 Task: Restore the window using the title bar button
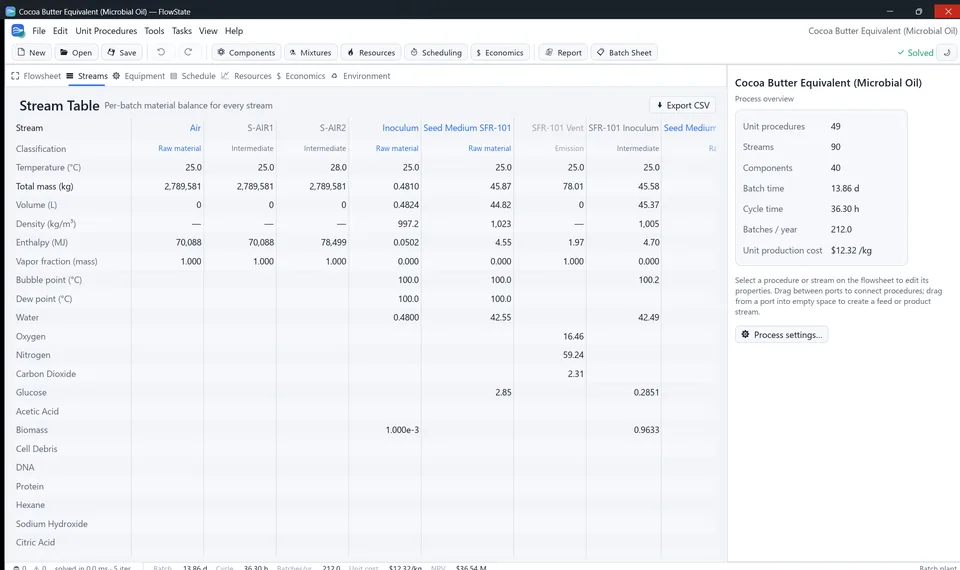pos(918,11)
